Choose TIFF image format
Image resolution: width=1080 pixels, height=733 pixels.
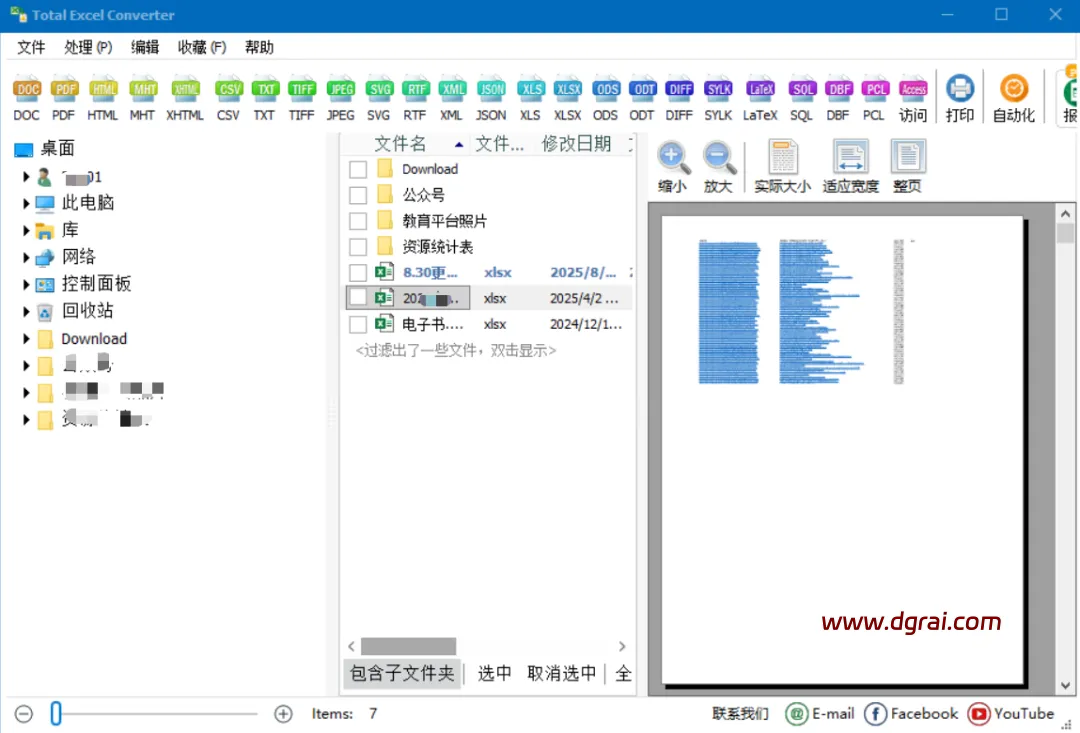pyautogui.click(x=302, y=98)
